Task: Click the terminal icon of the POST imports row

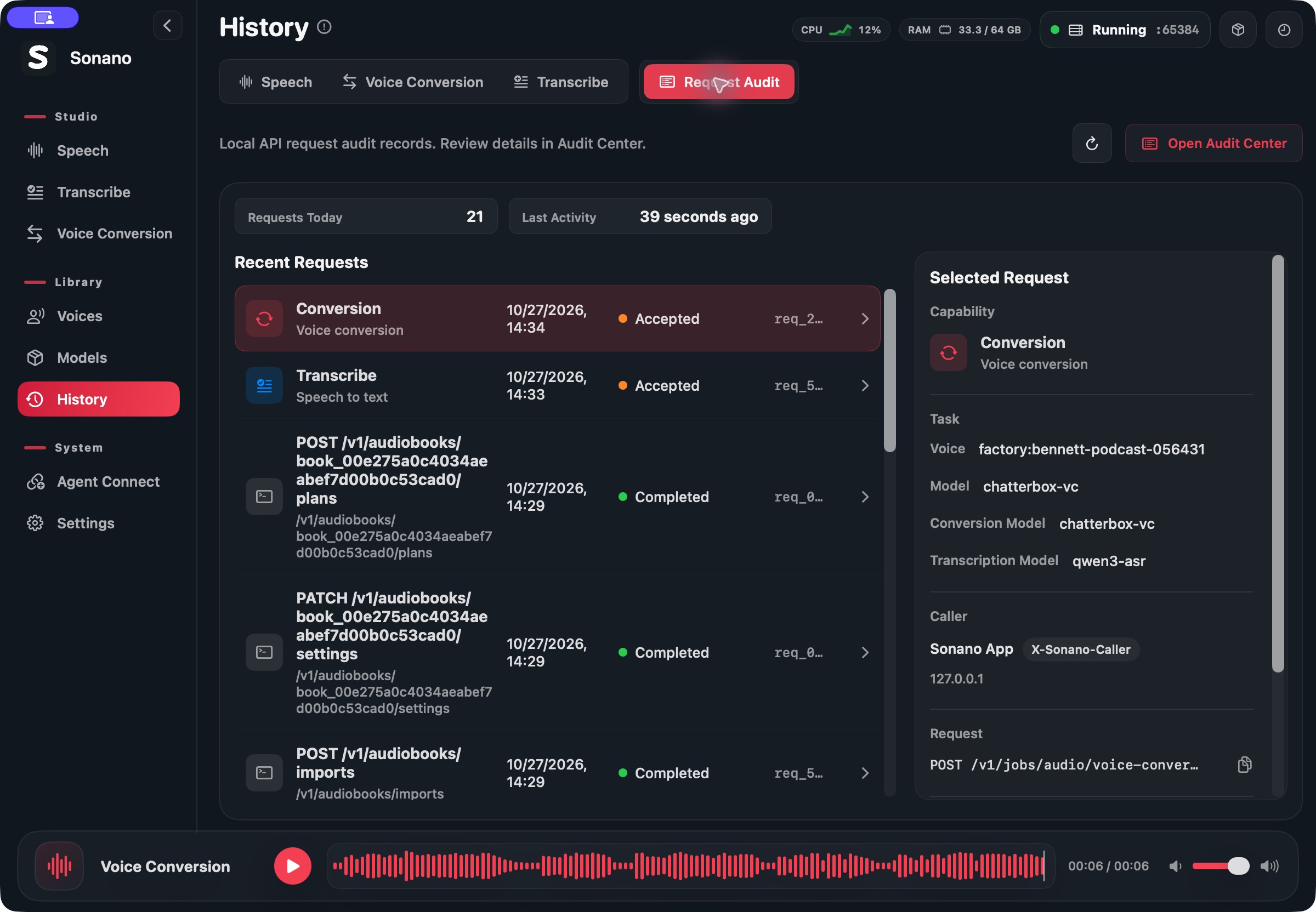Action: coord(264,773)
